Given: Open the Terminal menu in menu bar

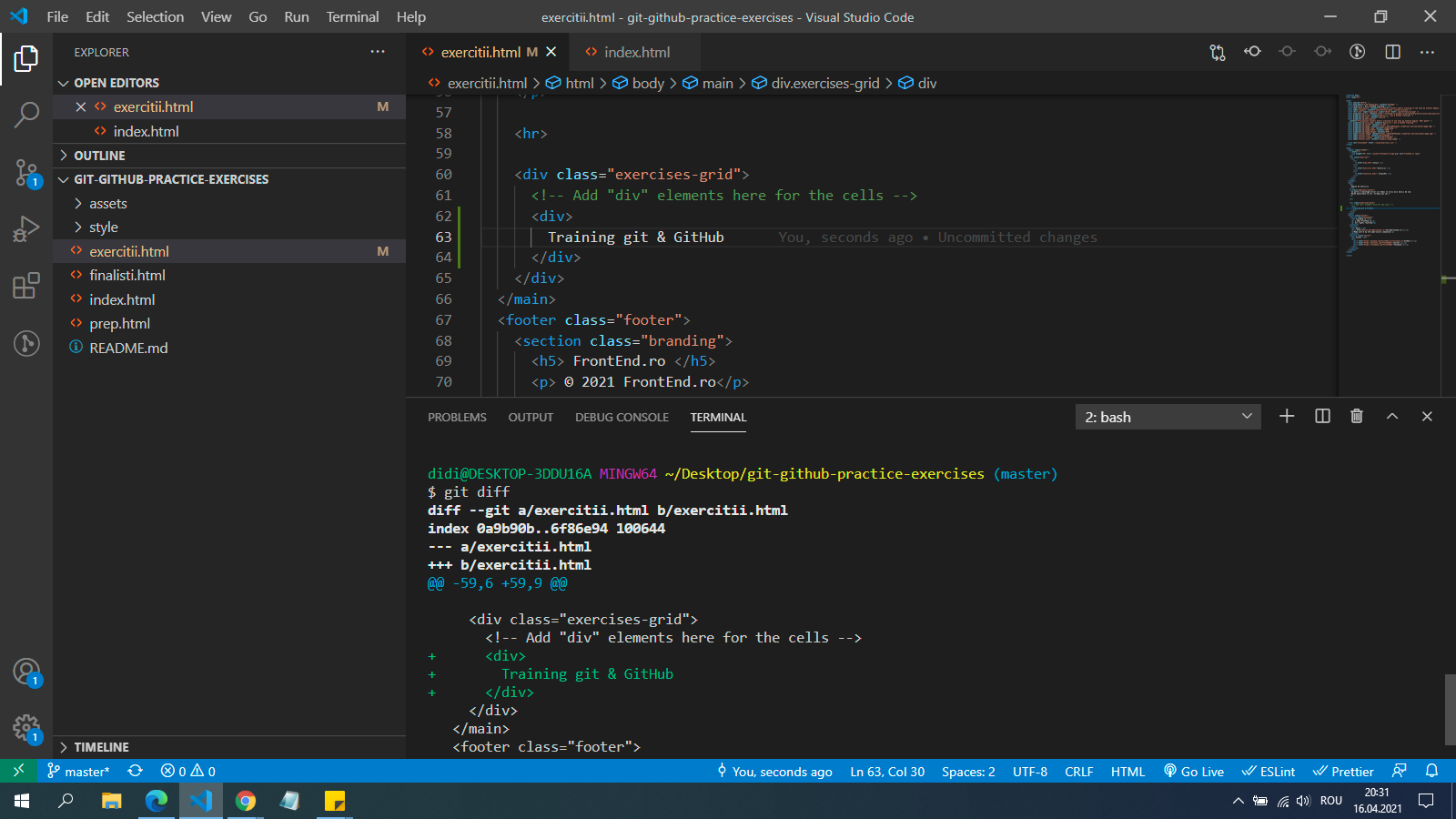Looking at the screenshot, I should click(352, 16).
